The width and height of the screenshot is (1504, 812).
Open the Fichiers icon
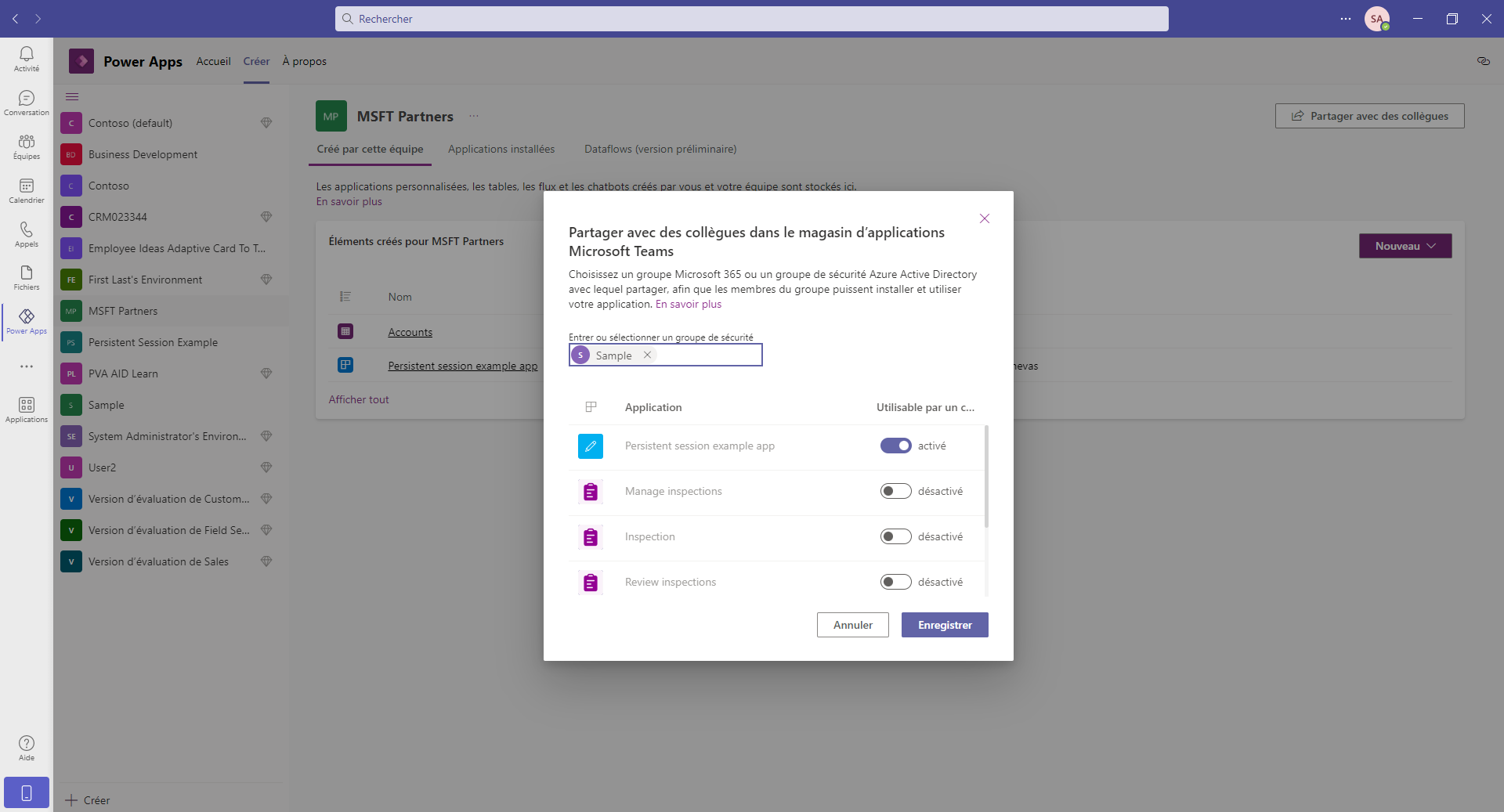27,277
